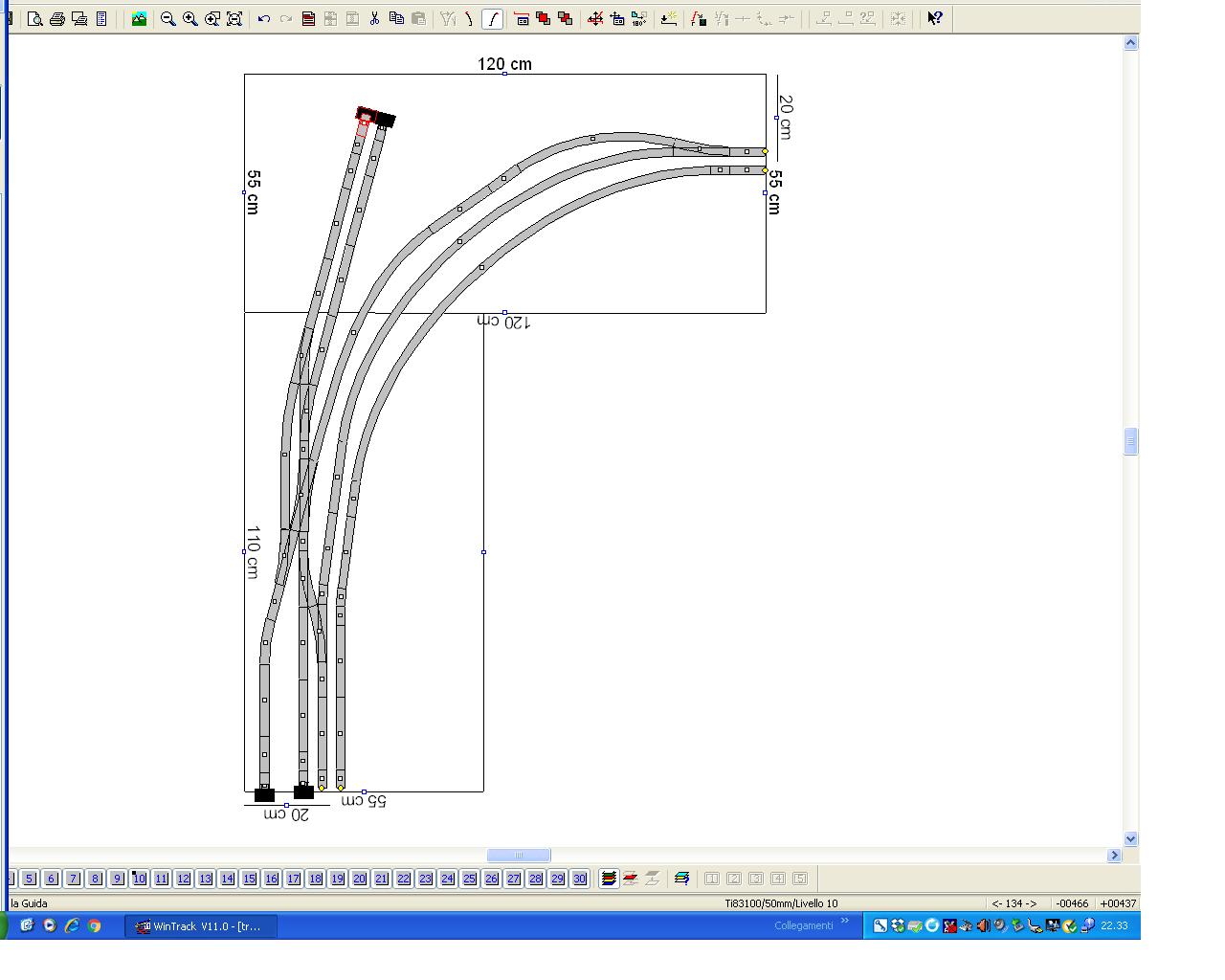Viewport: 1225px width, 980px height.
Task: Click the copy icon
Action: [x=396, y=18]
